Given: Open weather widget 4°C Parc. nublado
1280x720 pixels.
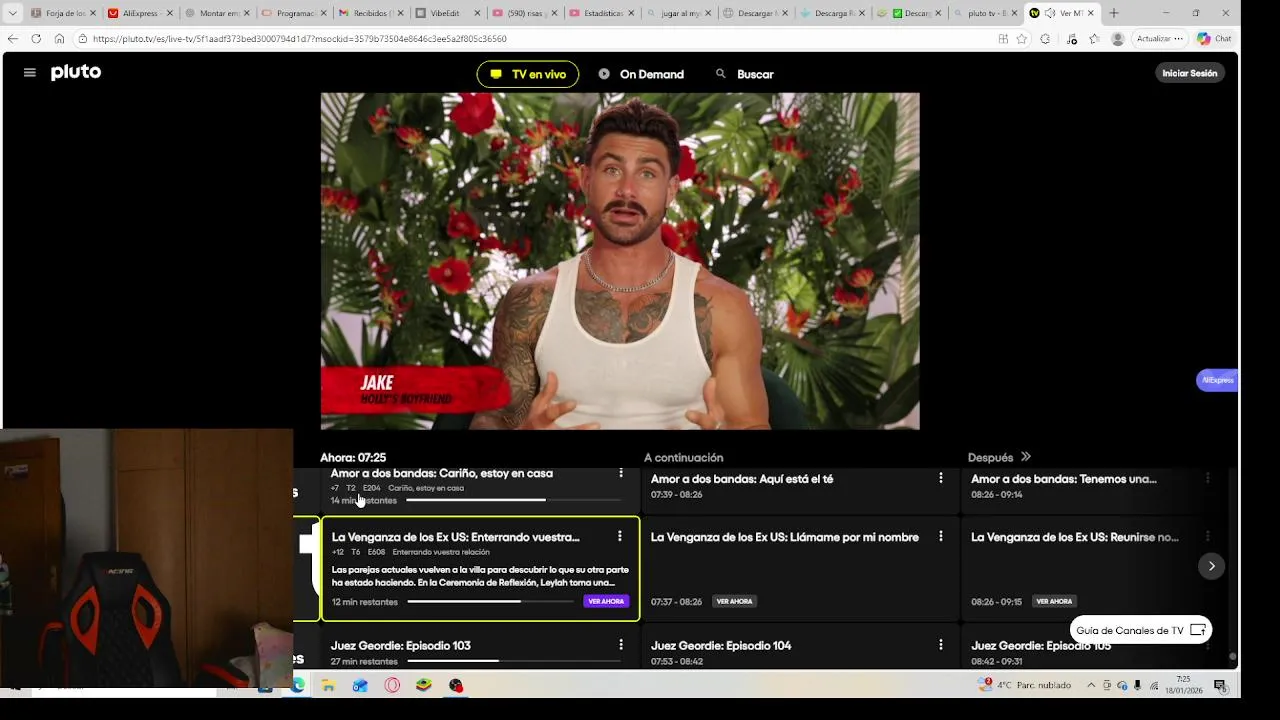Looking at the screenshot, I should [x=1025, y=685].
